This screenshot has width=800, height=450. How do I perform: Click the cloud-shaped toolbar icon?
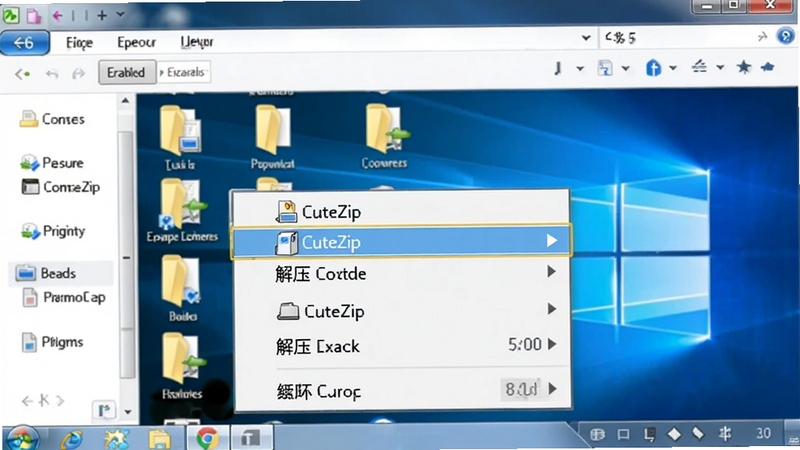(x=767, y=67)
